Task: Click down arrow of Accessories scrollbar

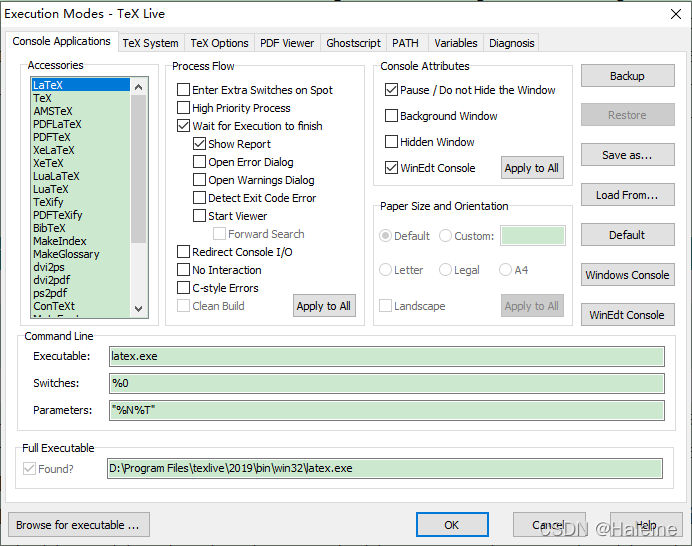Action: pos(139,308)
